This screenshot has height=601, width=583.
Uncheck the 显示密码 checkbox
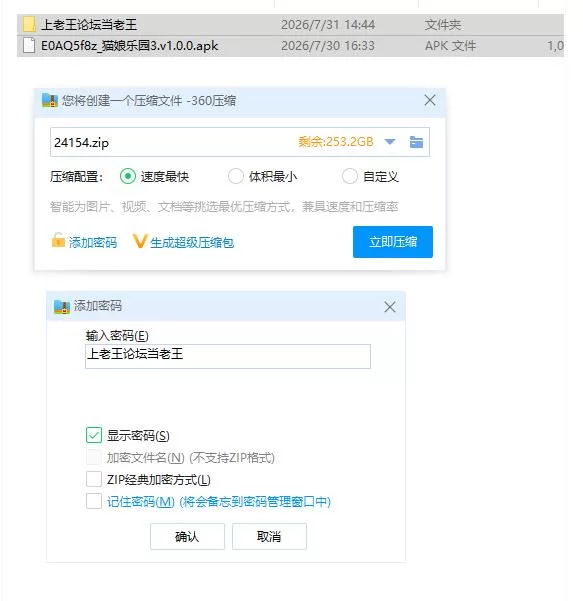pos(94,435)
